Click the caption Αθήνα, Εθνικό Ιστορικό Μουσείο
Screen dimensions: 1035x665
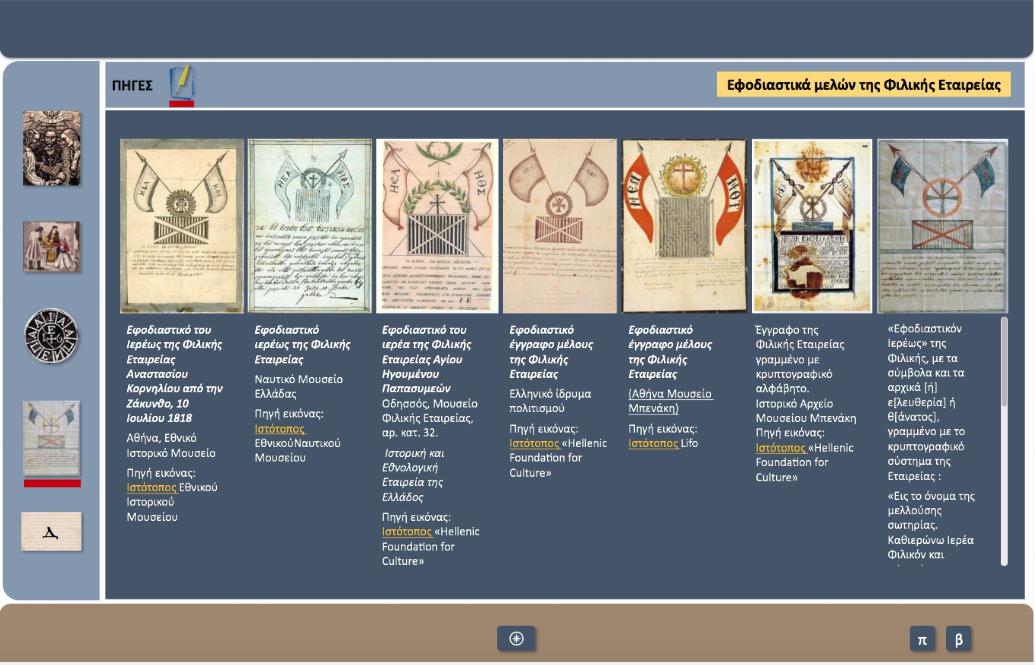[x=171, y=445]
